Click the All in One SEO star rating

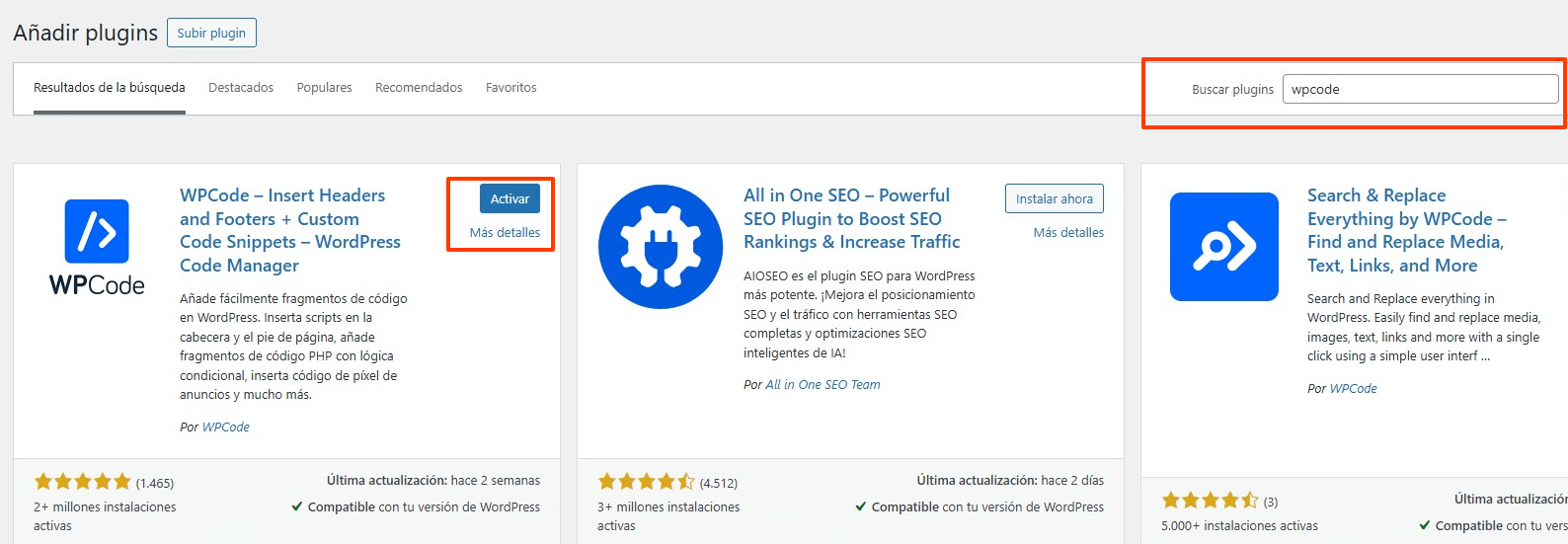point(646,482)
